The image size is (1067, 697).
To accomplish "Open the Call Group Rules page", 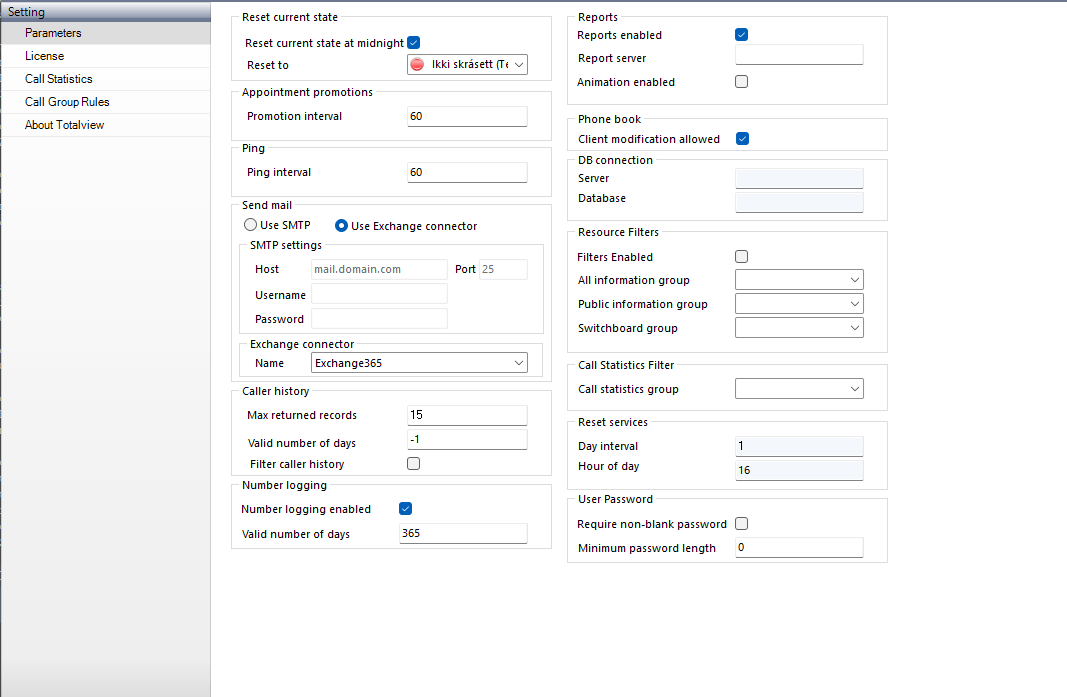I will click(105, 102).
